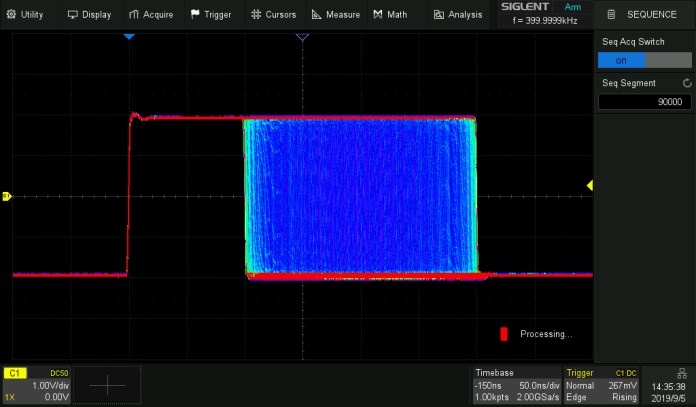This screenshot has width=696, height=407.
Task: Click the Acquire waveform icon
Action: (134, 15)
